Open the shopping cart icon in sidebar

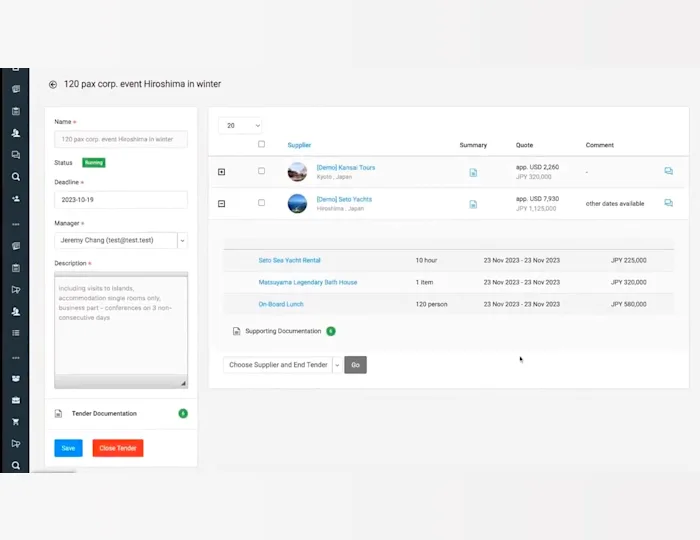[16, 422]
